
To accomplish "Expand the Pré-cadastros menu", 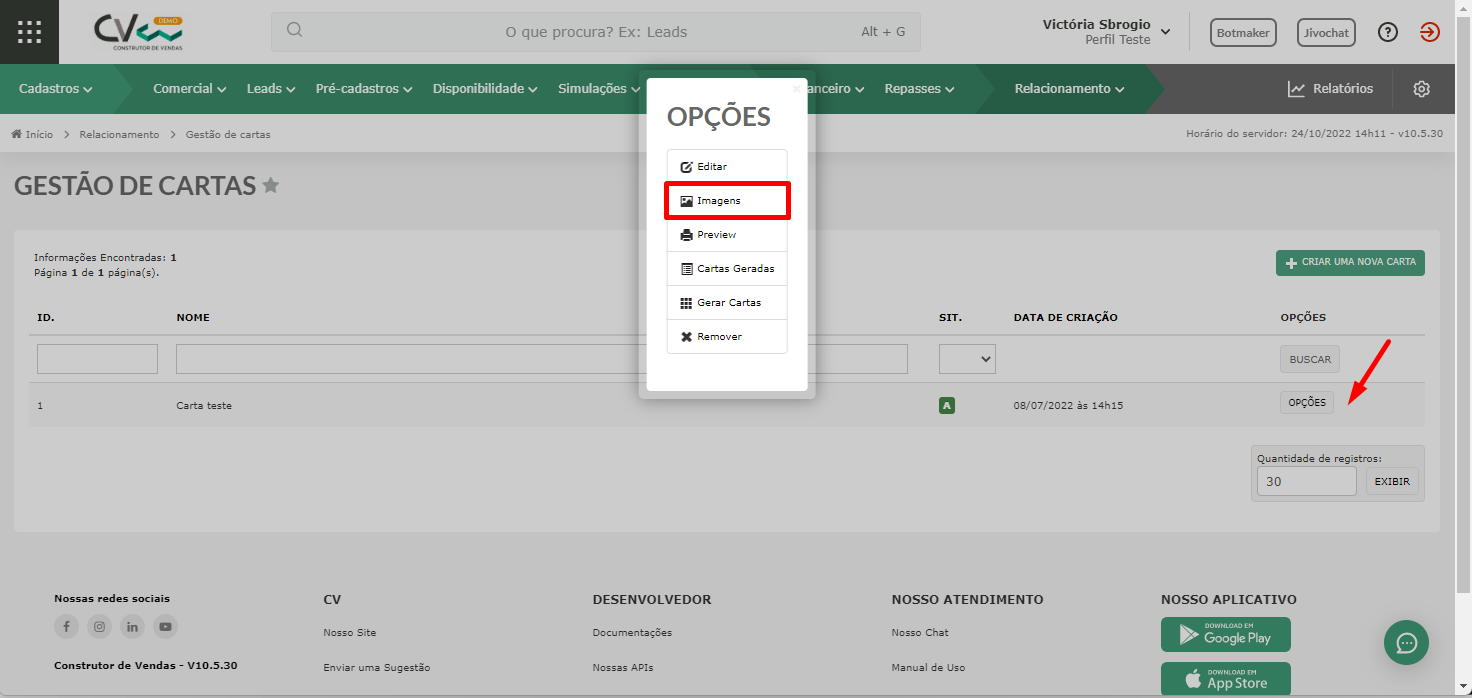I will tap(364, 89).
